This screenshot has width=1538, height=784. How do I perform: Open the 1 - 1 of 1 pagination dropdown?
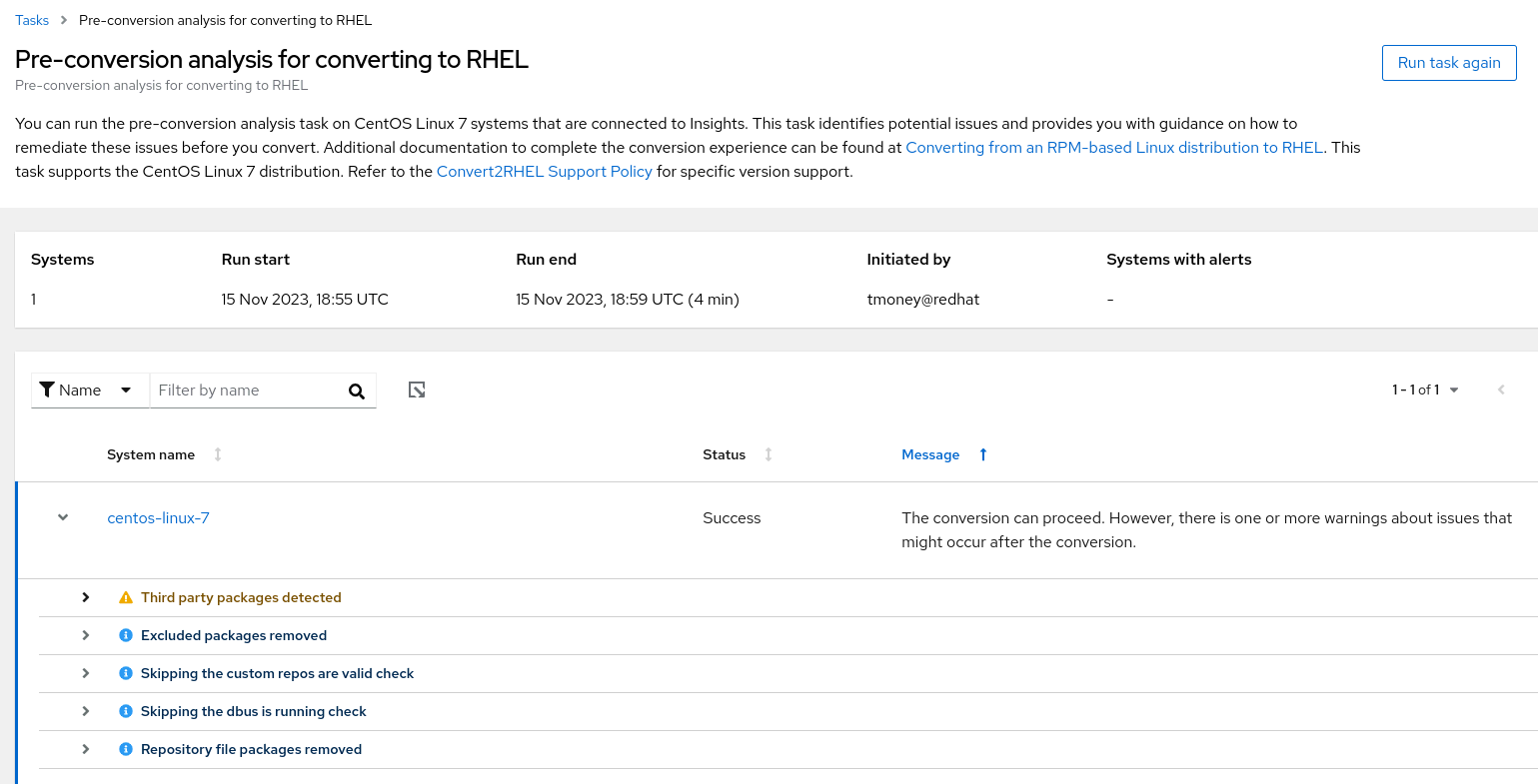1426,390
